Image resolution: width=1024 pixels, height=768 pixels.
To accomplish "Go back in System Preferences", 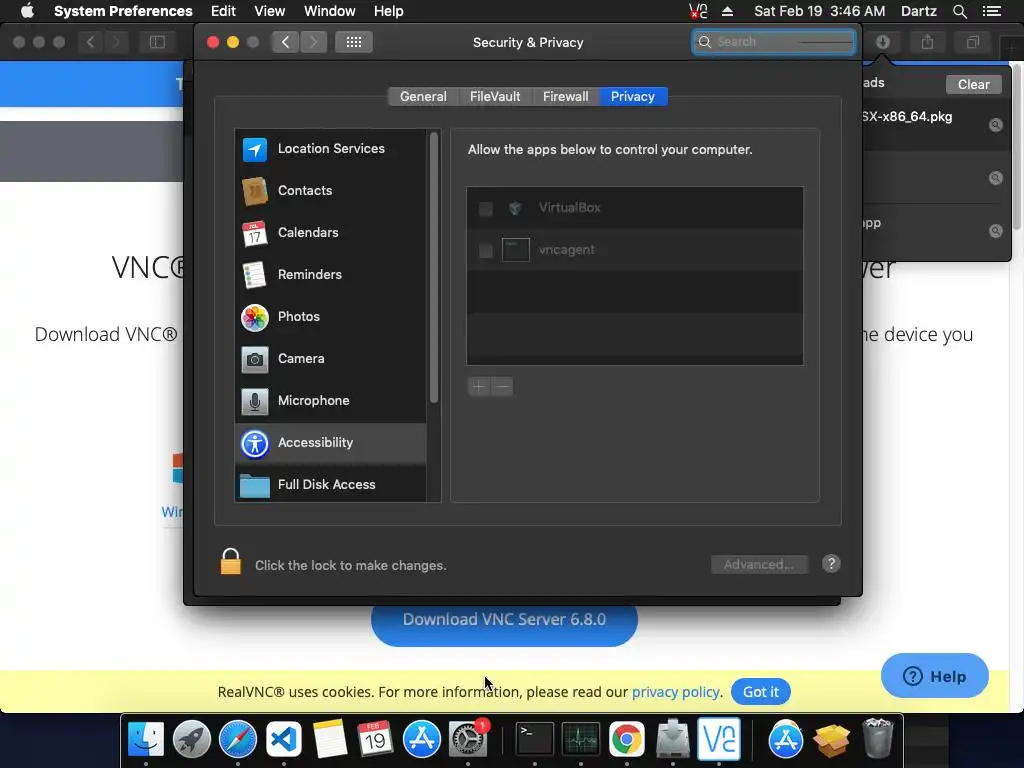I will 285,42.
